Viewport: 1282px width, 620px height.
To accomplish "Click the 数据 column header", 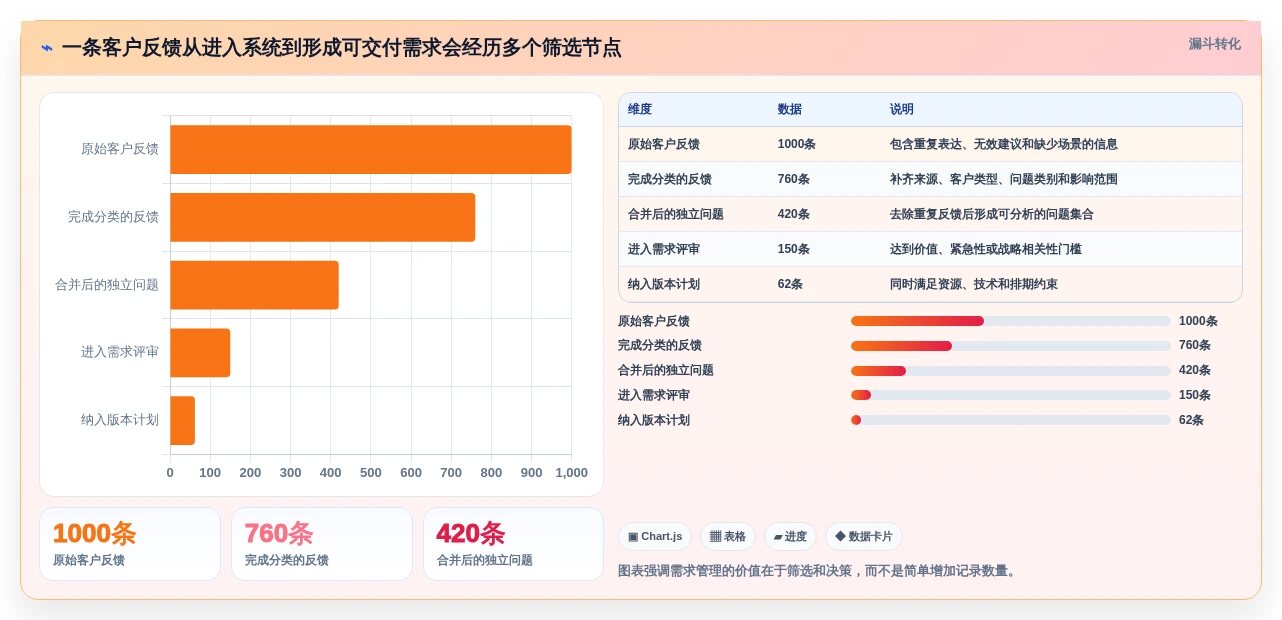I will [789, 109].
